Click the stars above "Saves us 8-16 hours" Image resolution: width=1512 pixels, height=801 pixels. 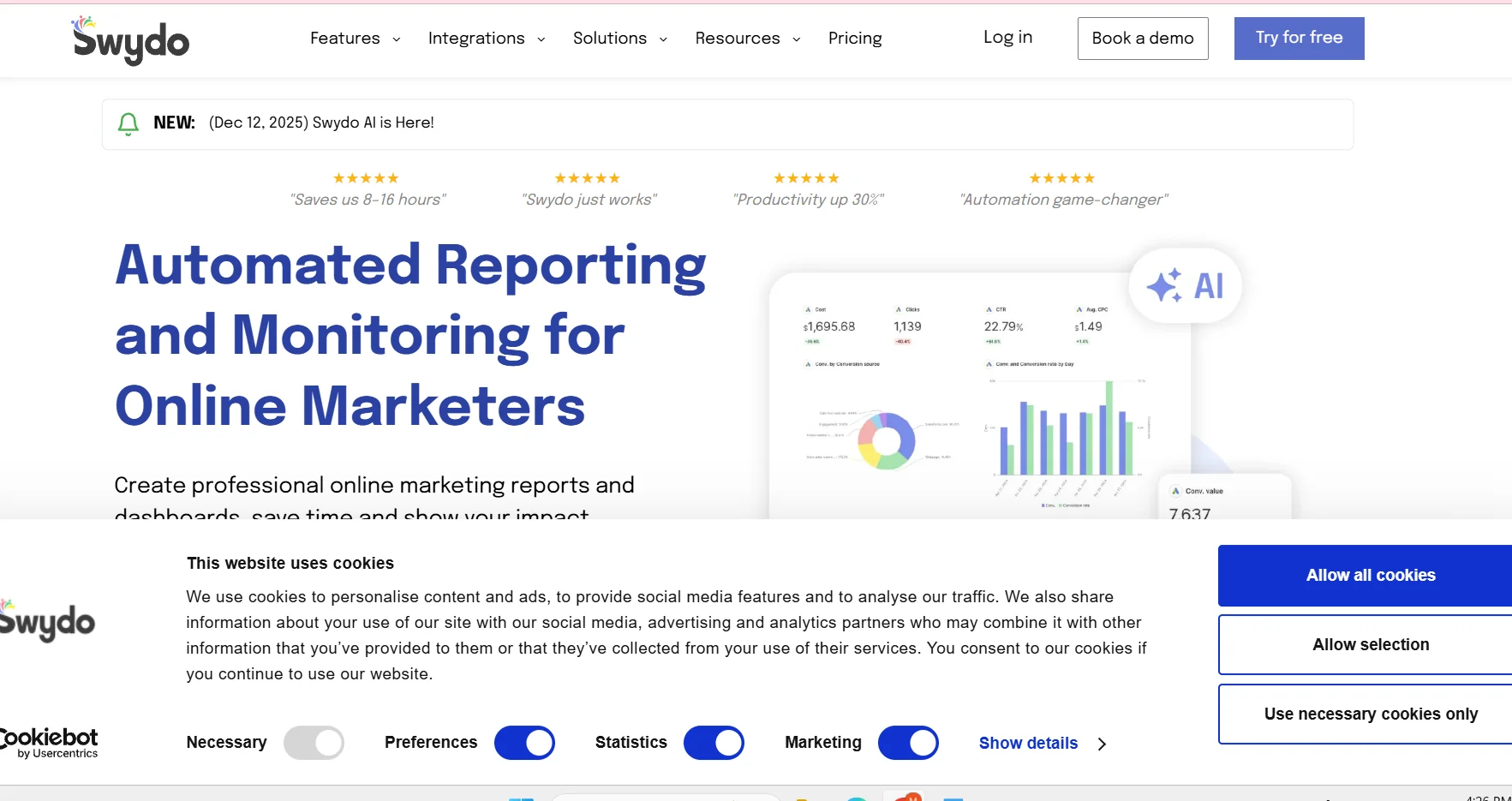(366, 178)
